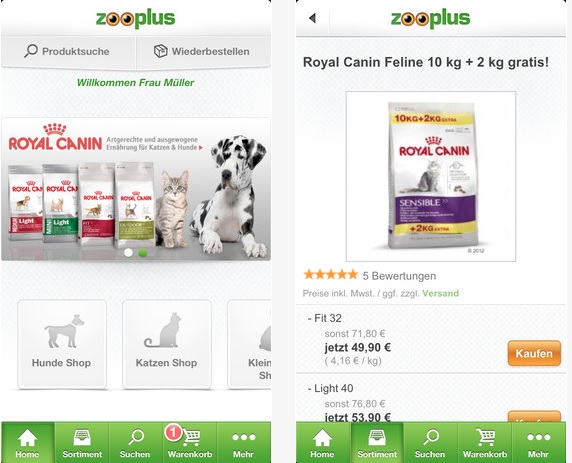Open Warenkorb cart on the product page
Image resolution: width=572 pixels, height=463 pixels.
pyautogui.click(x=485, y=443)
